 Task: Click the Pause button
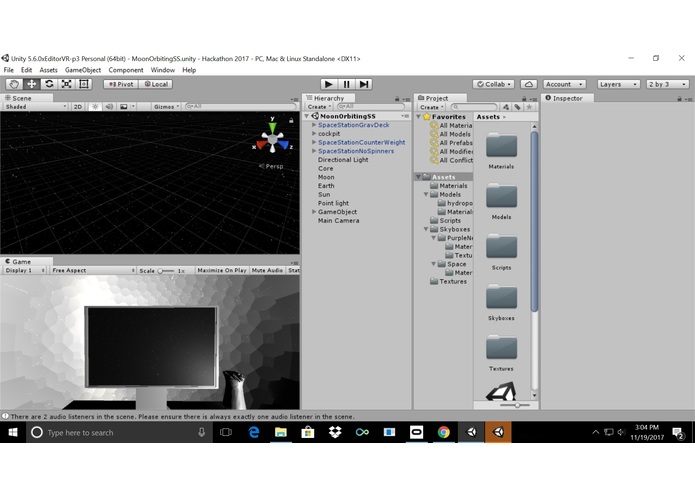(346, 84)
